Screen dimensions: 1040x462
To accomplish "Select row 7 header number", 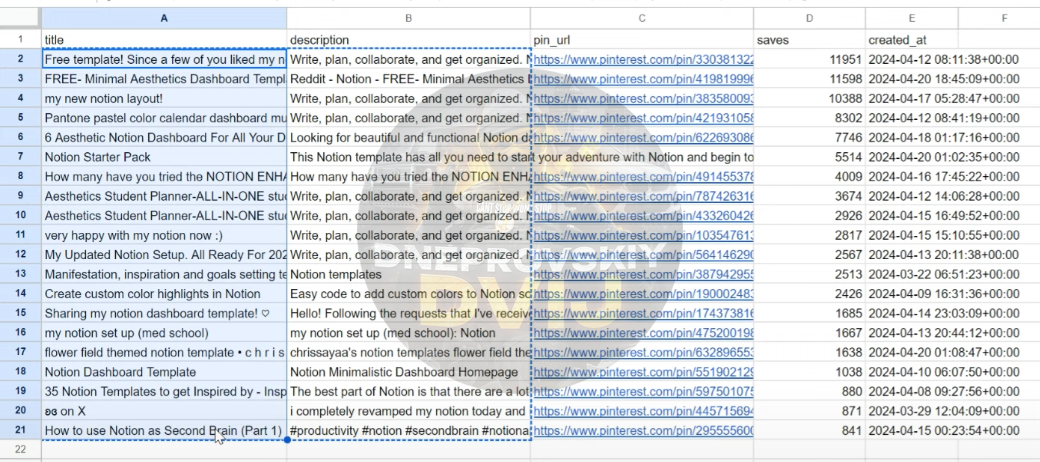I will (x=21, y=157).
